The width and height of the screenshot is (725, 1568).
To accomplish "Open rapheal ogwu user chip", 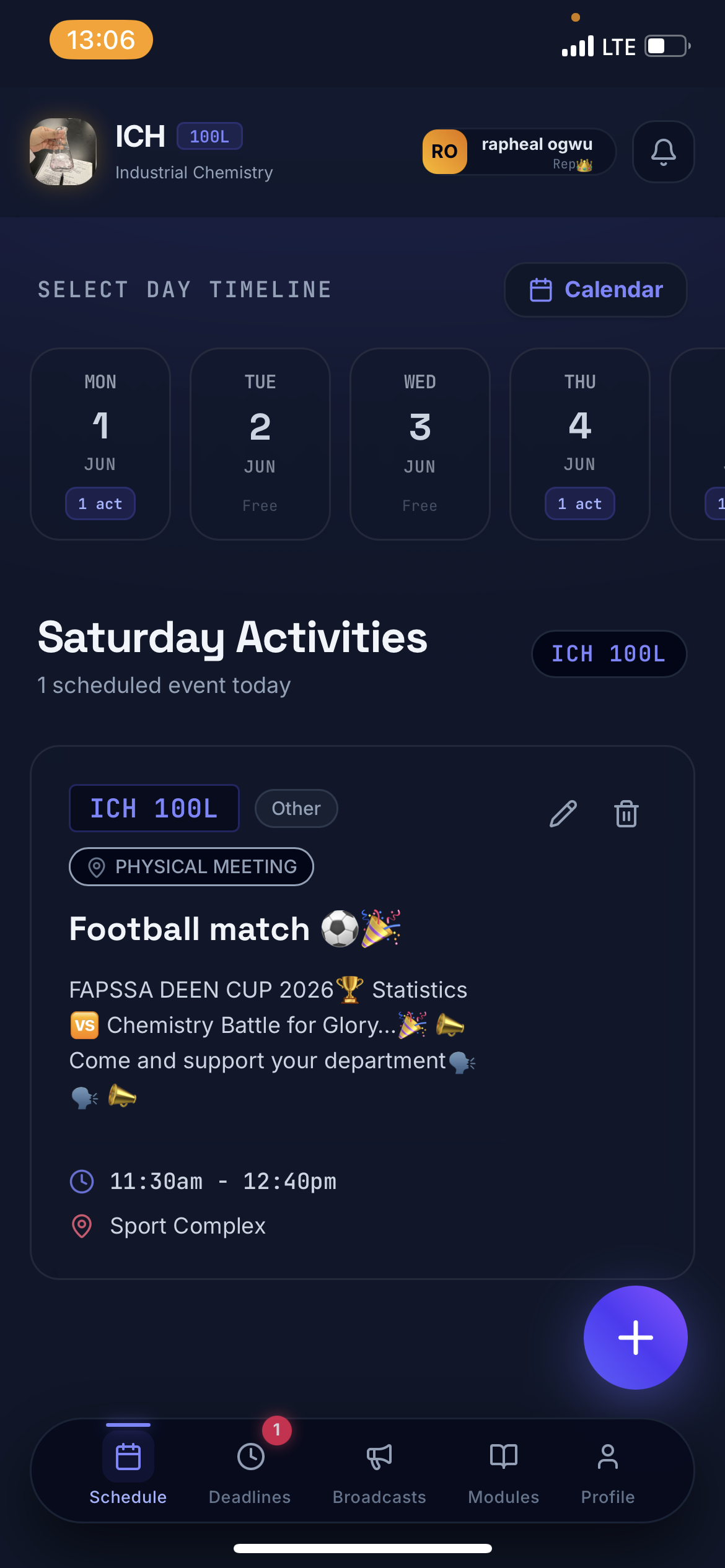I will tap(519, 152).
